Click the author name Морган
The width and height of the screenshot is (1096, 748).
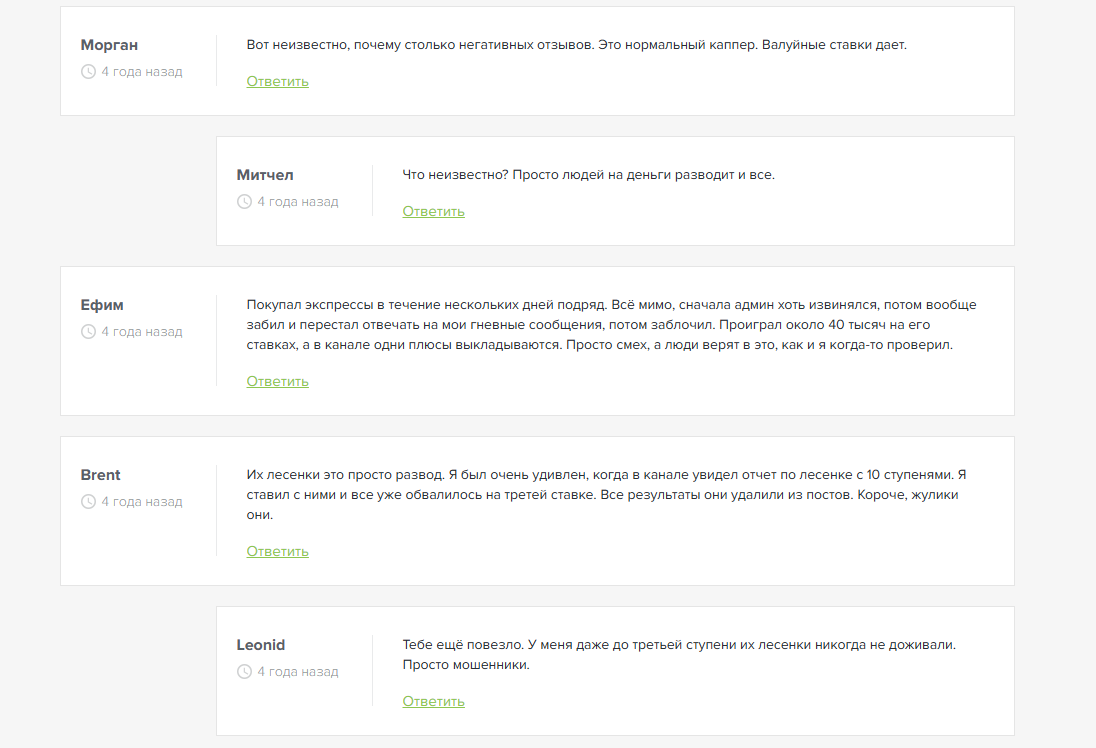[x=109, y=45]
